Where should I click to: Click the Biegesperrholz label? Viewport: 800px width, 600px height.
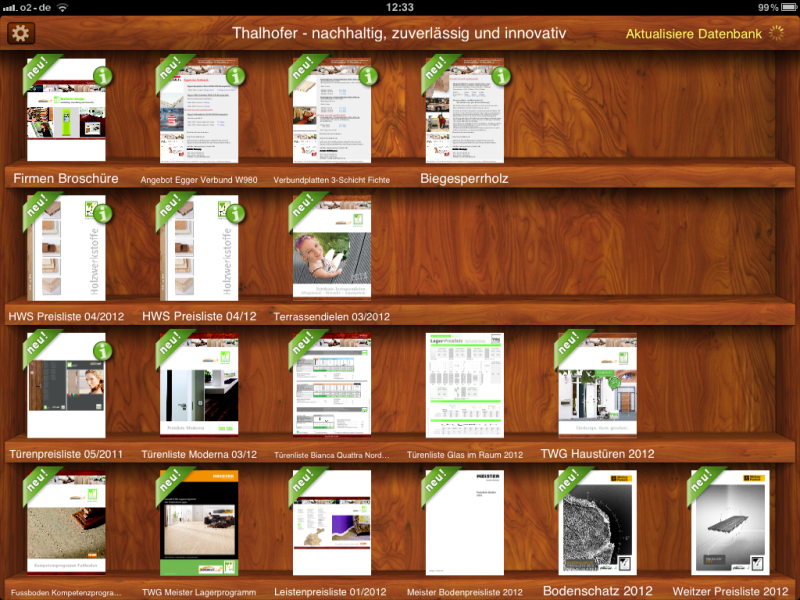[464, 179]
